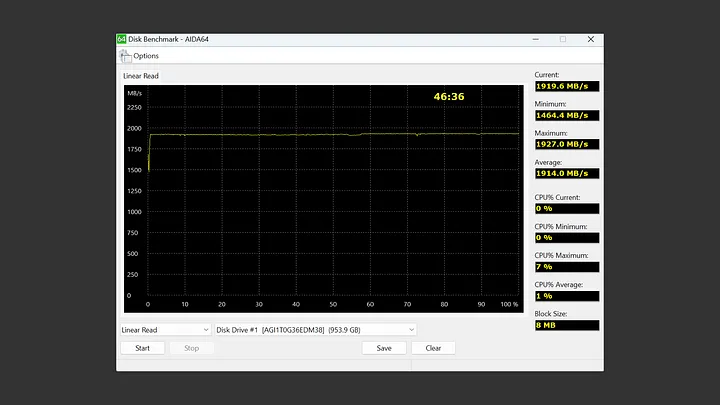Click the Save button
The height and width of the screenshot is (405, 720).
pos(384,348)
